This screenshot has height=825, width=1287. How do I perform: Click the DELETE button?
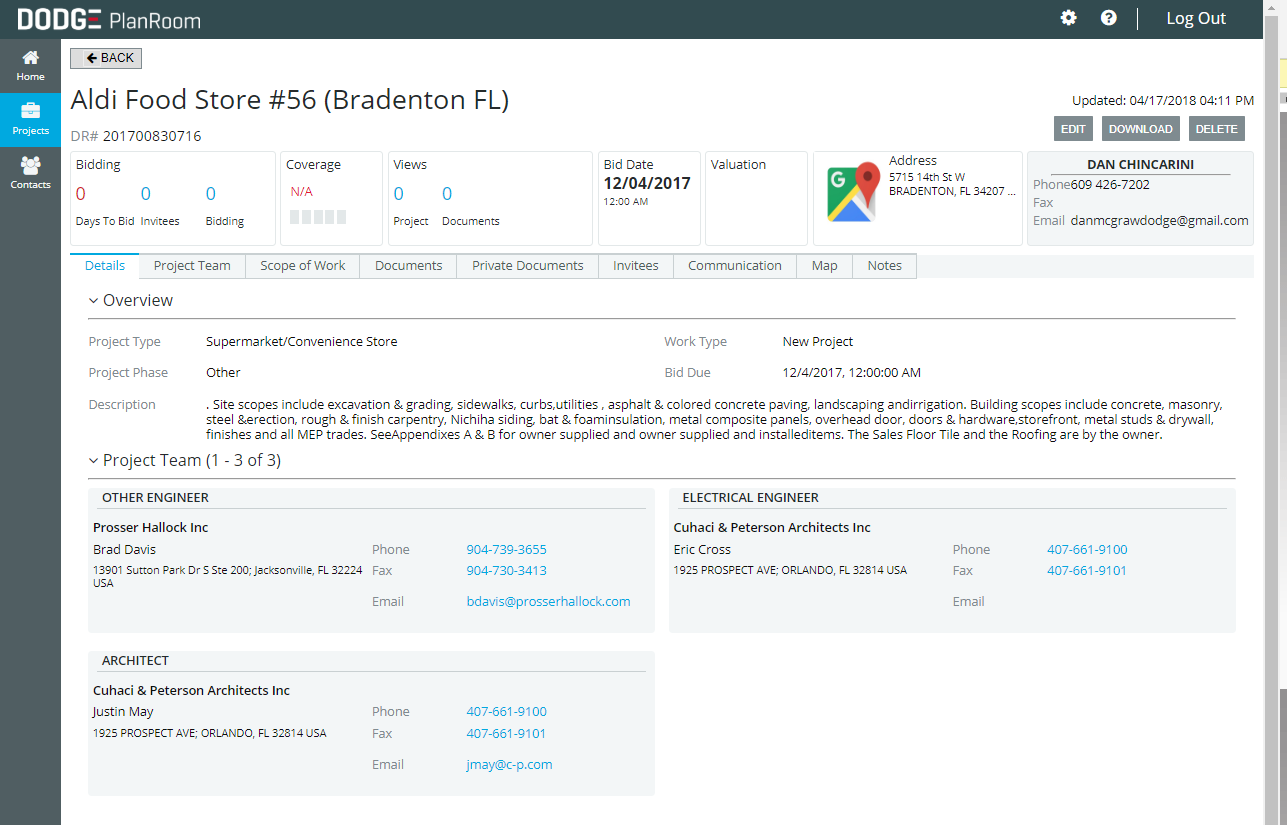(1216, 128)
